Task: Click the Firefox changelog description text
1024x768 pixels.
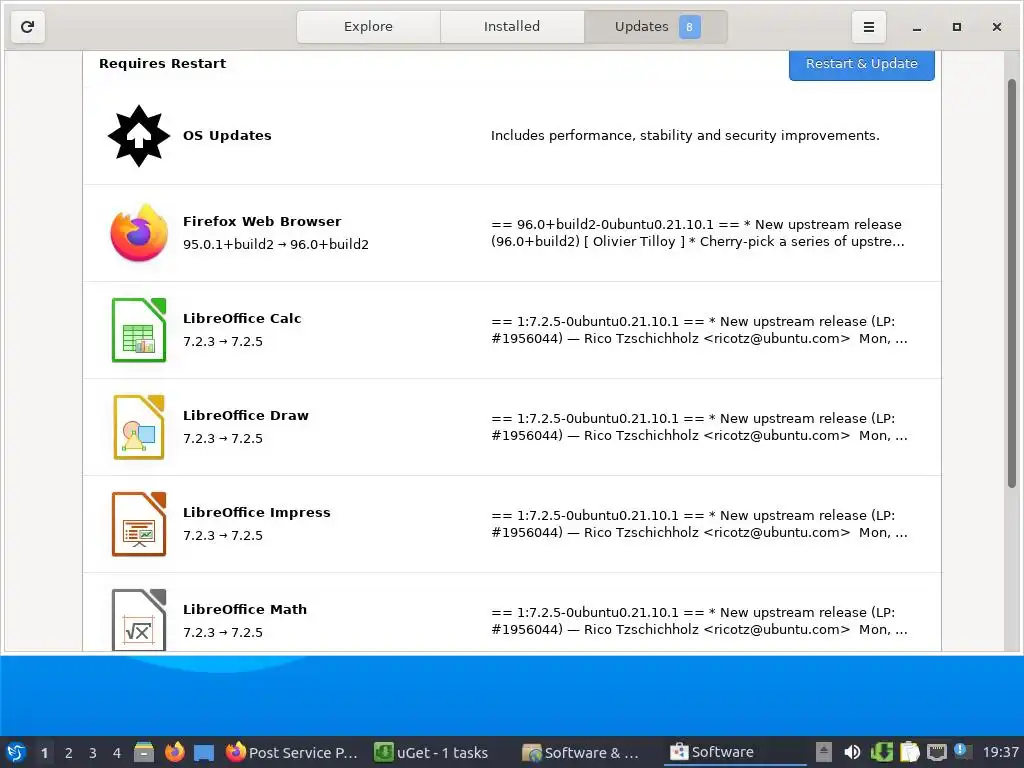Action: point(697,233)
